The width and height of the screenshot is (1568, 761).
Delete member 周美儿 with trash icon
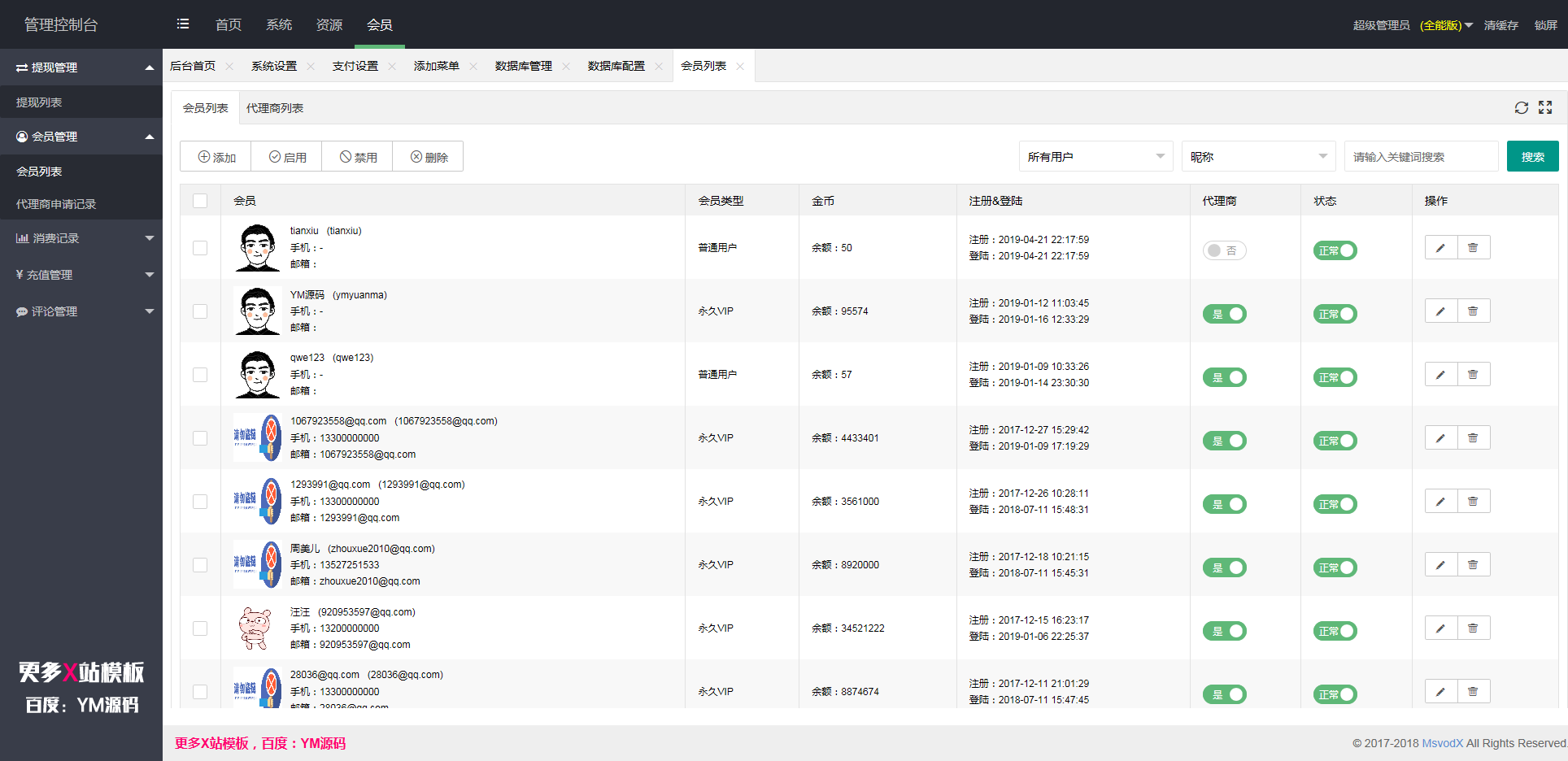tap(1473, 565)
